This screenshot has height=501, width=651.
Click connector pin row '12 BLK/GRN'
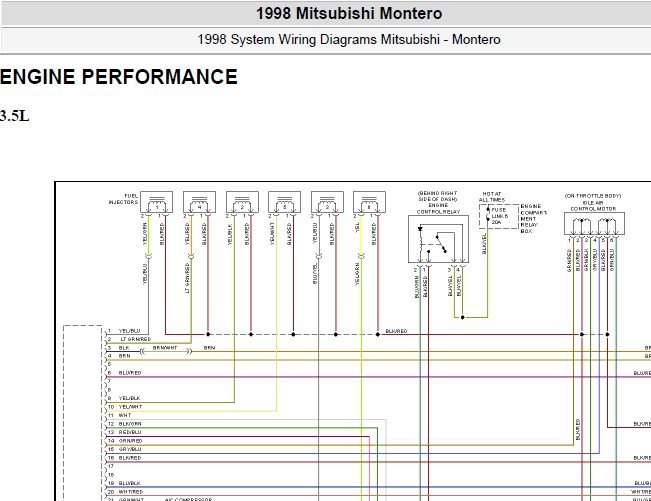[124, 424]
